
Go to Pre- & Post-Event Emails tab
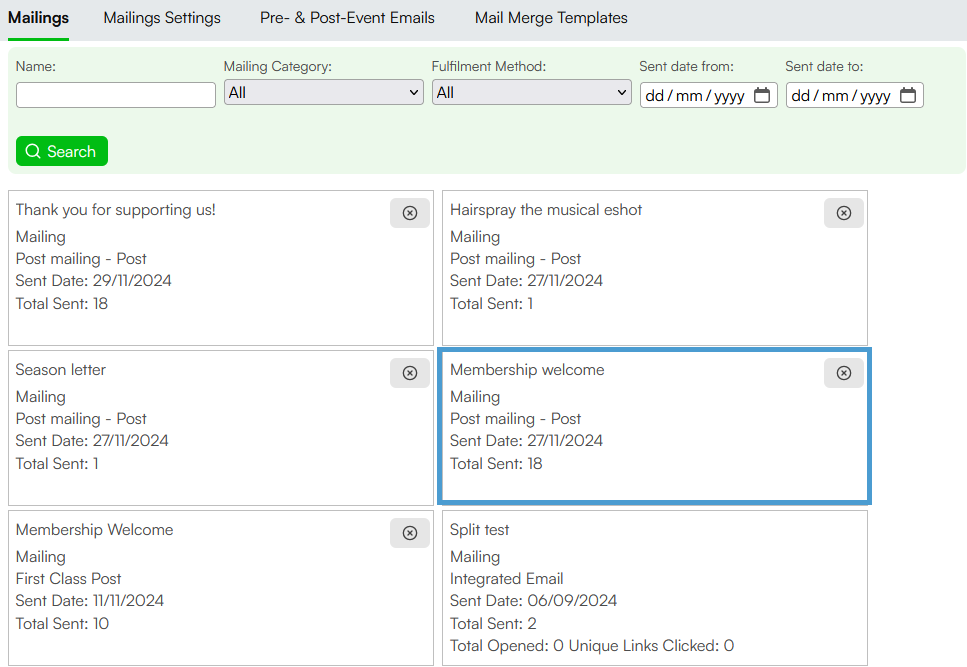pyautogui.click(x=347, y=18)
